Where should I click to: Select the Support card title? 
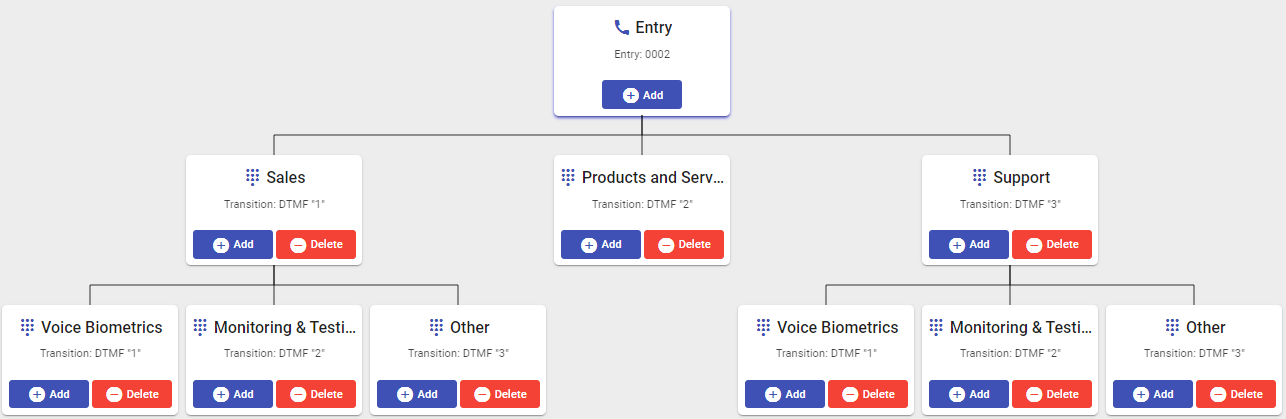coord(1022,178)
